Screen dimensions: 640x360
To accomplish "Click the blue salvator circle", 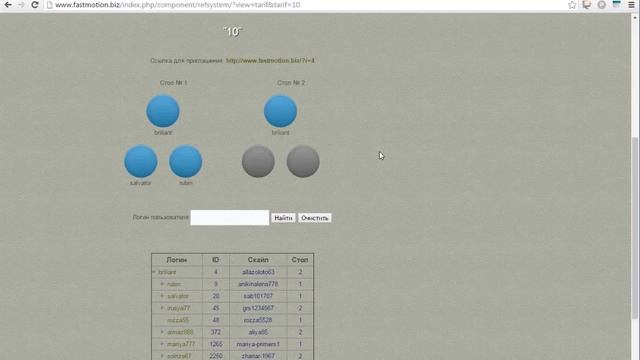I will tap(141, 161).
